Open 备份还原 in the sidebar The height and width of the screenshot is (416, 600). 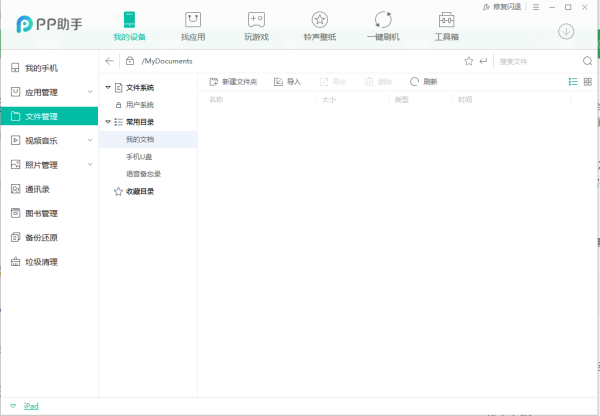coord(49,238)
